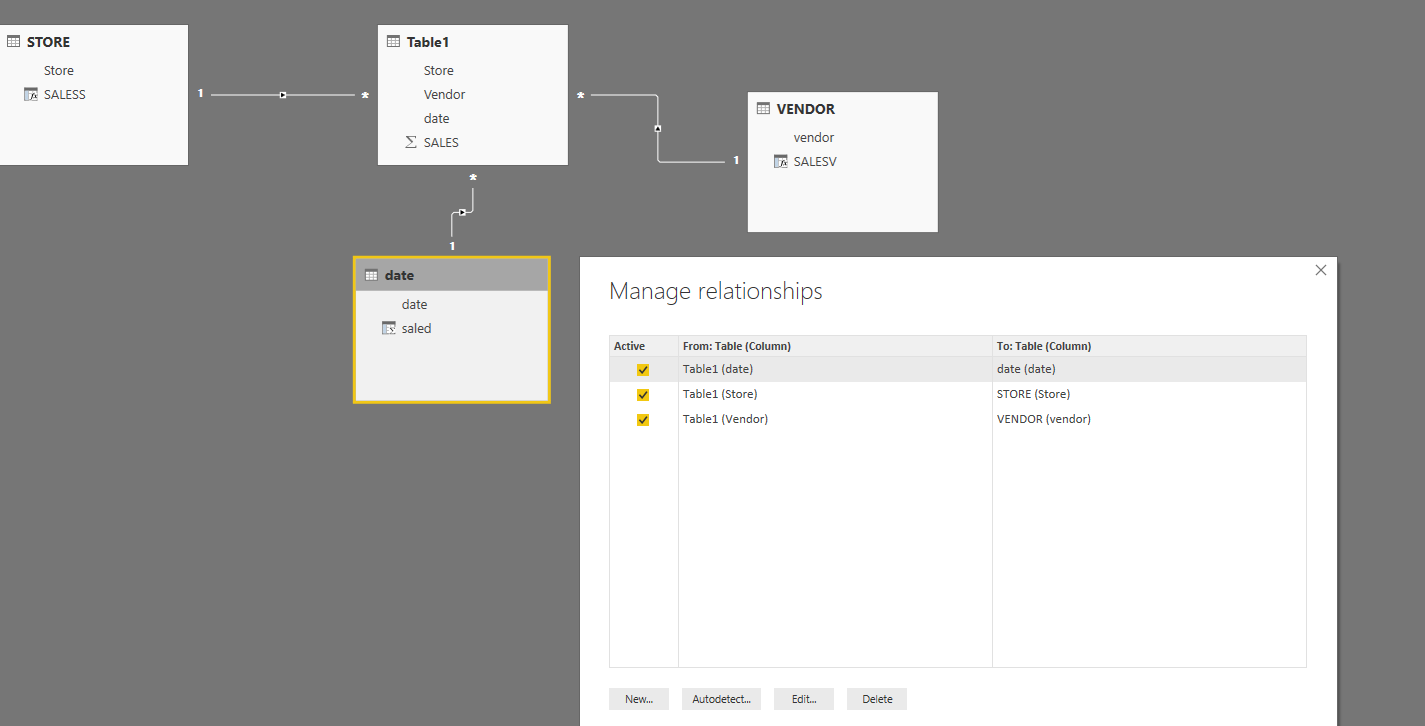Select the Store field in STORE table

click(x=59, y=71)
